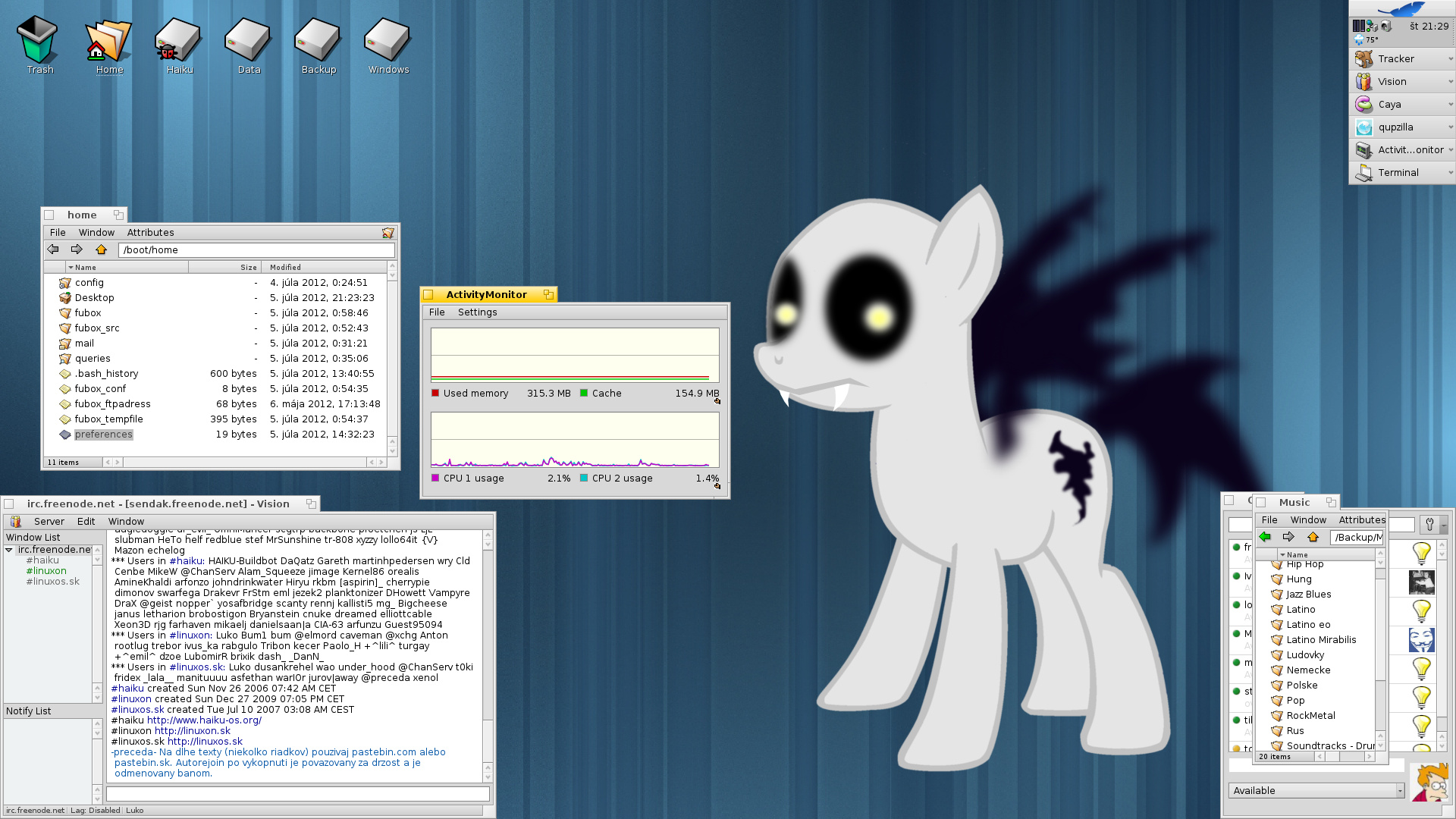Open Settings menu in ActivityMonitor
The width and height of the screenshot is (1456, 819).
pyautogui.click(x=477, y=312)
